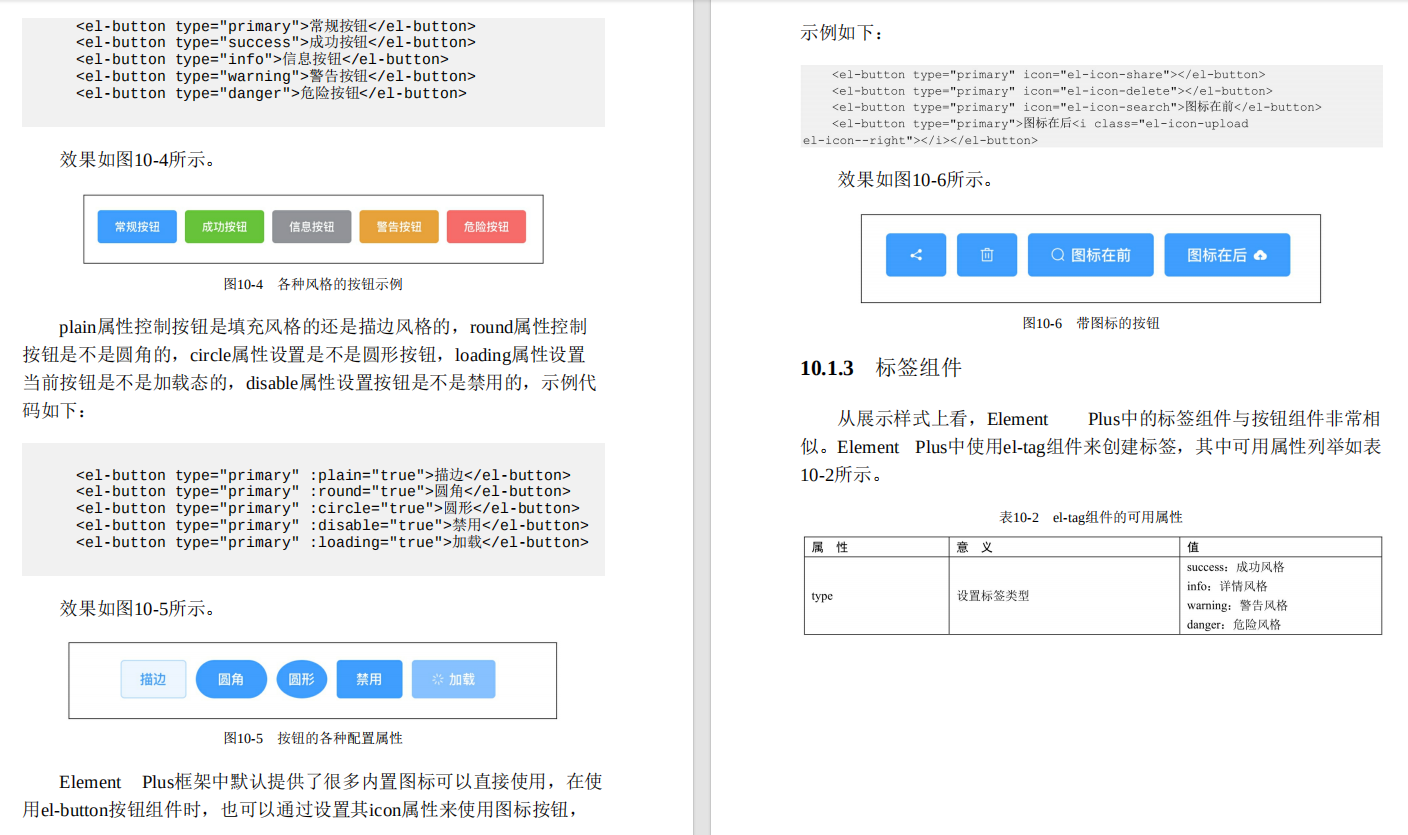
Task: Click the loading-state 加载 button
Action: pos(453,679)
